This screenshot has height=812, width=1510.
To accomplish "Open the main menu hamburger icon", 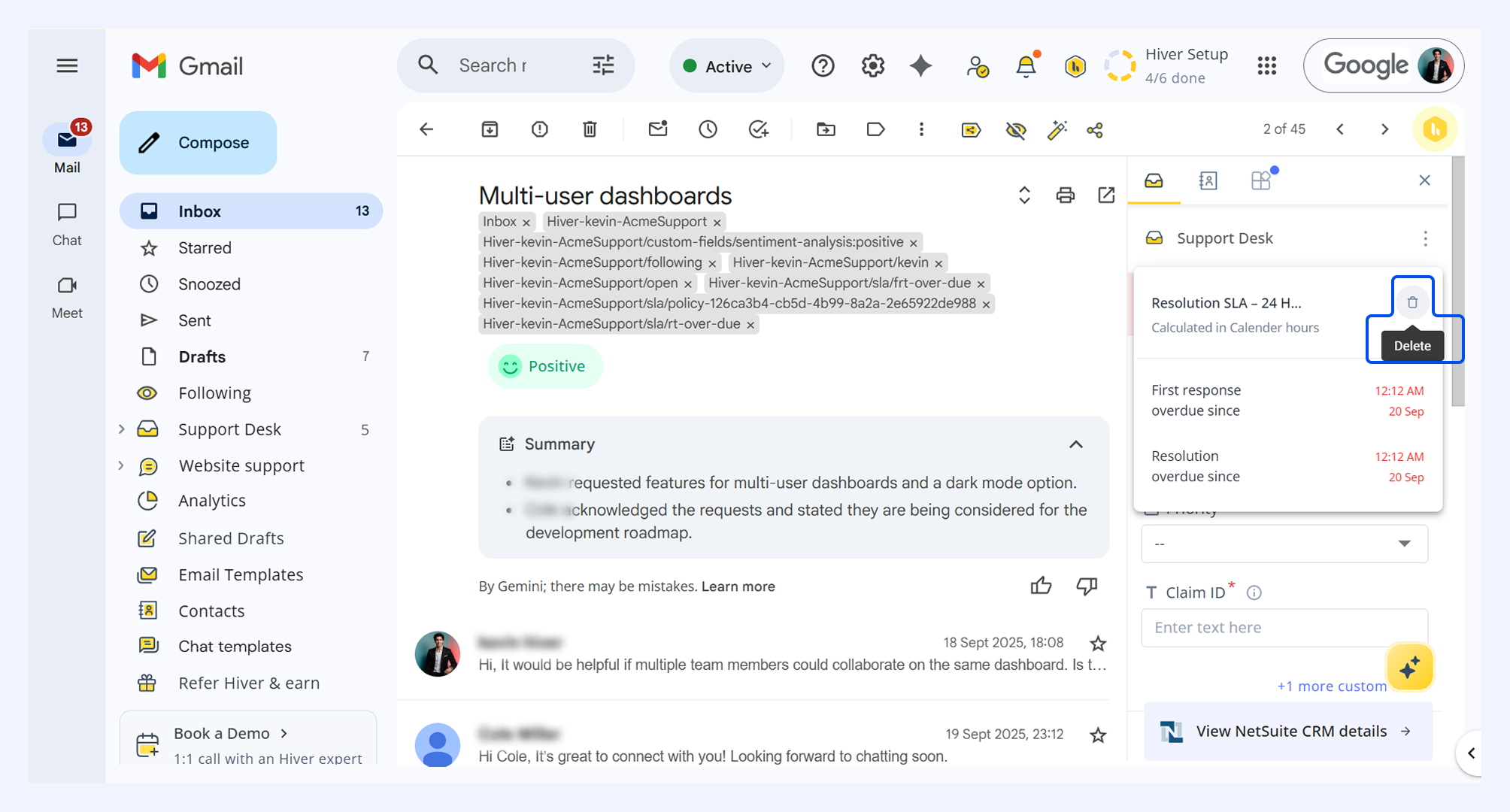I will 67,66.
